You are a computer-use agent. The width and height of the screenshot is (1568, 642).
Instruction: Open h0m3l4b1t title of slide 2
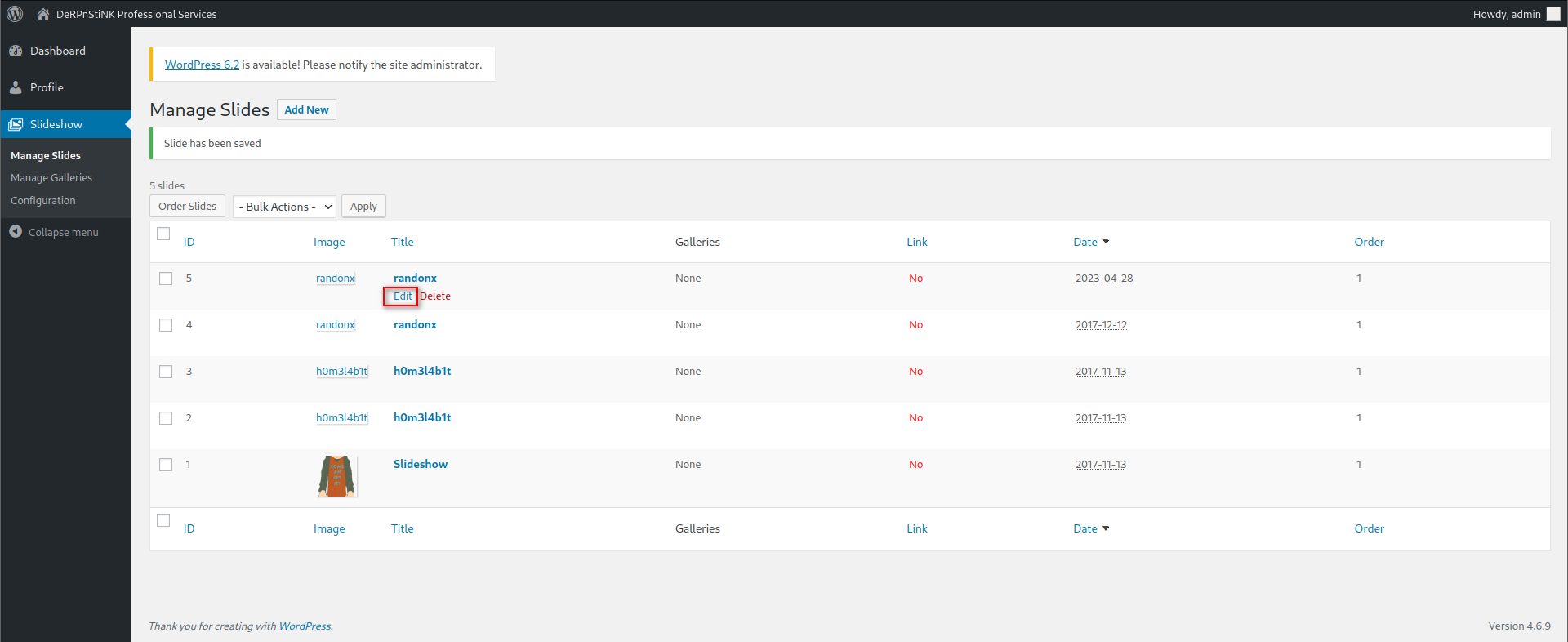422,417
